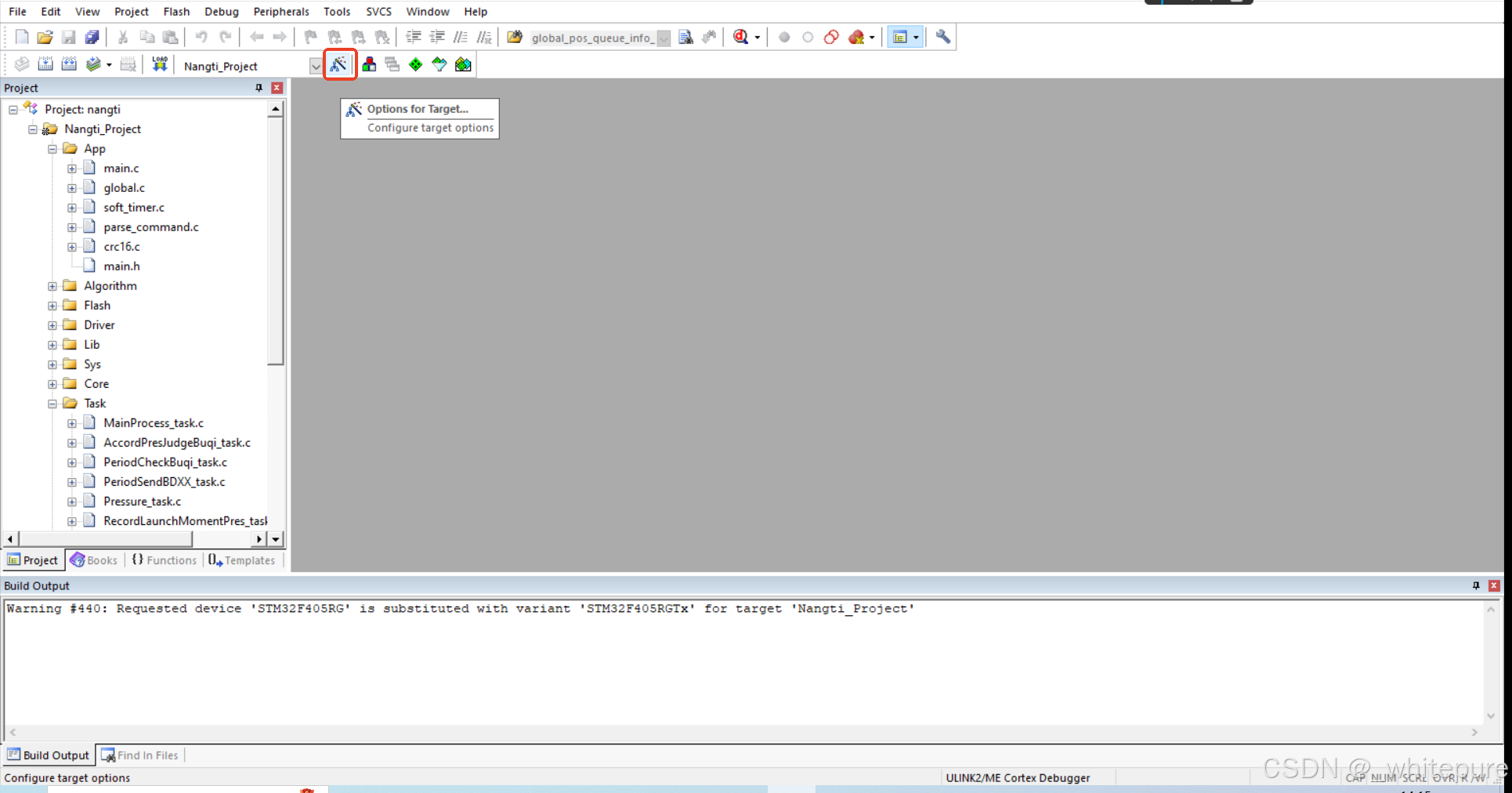Collapse the Project: nangti root node
The image size is (1512, 793).
click(x=13, y=110)
